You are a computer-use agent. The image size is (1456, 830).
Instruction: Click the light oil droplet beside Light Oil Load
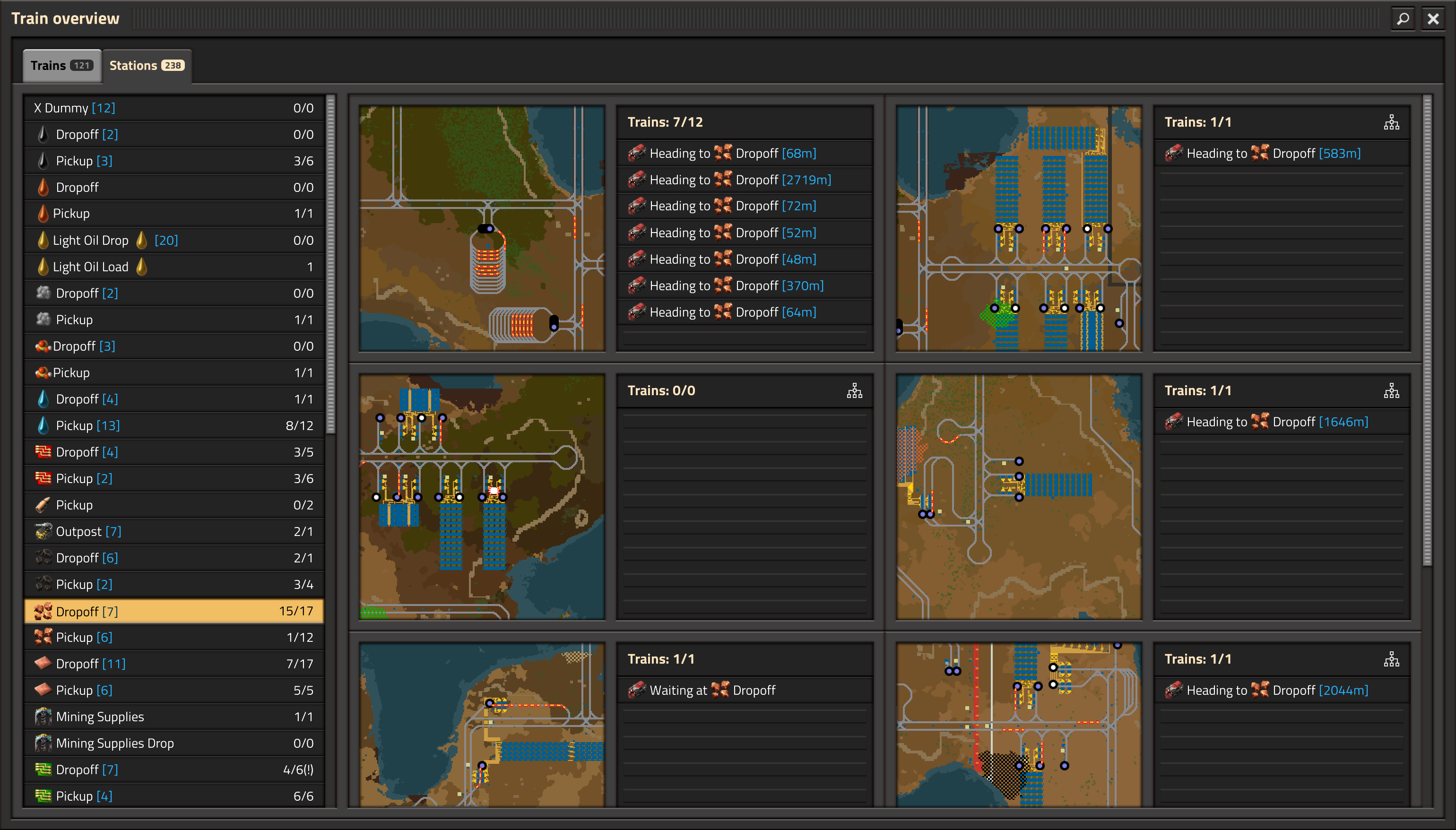[x=142, y=266]
